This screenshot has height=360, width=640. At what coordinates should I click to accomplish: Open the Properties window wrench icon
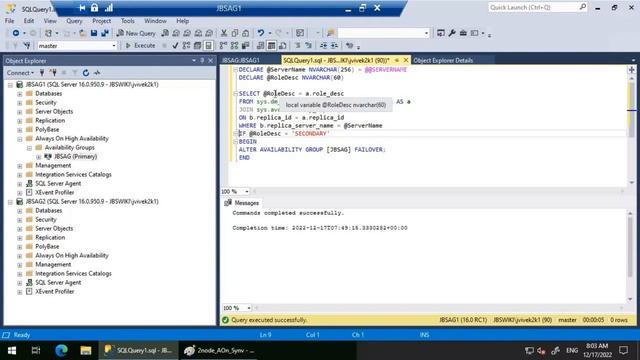pyautogui.click(x=452, y=33)
